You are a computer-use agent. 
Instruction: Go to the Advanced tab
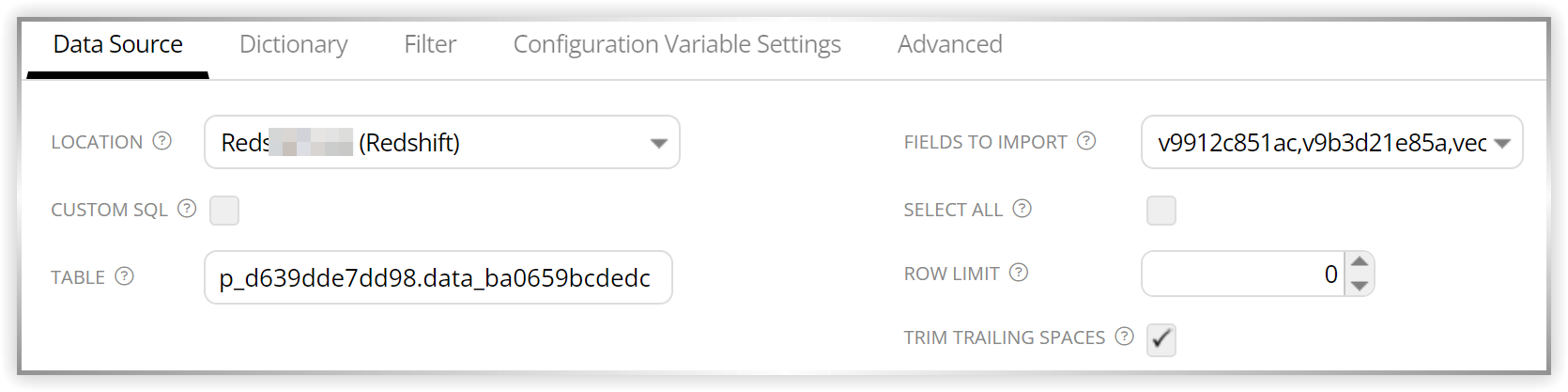pyautogui.click(x=950, y=44)
